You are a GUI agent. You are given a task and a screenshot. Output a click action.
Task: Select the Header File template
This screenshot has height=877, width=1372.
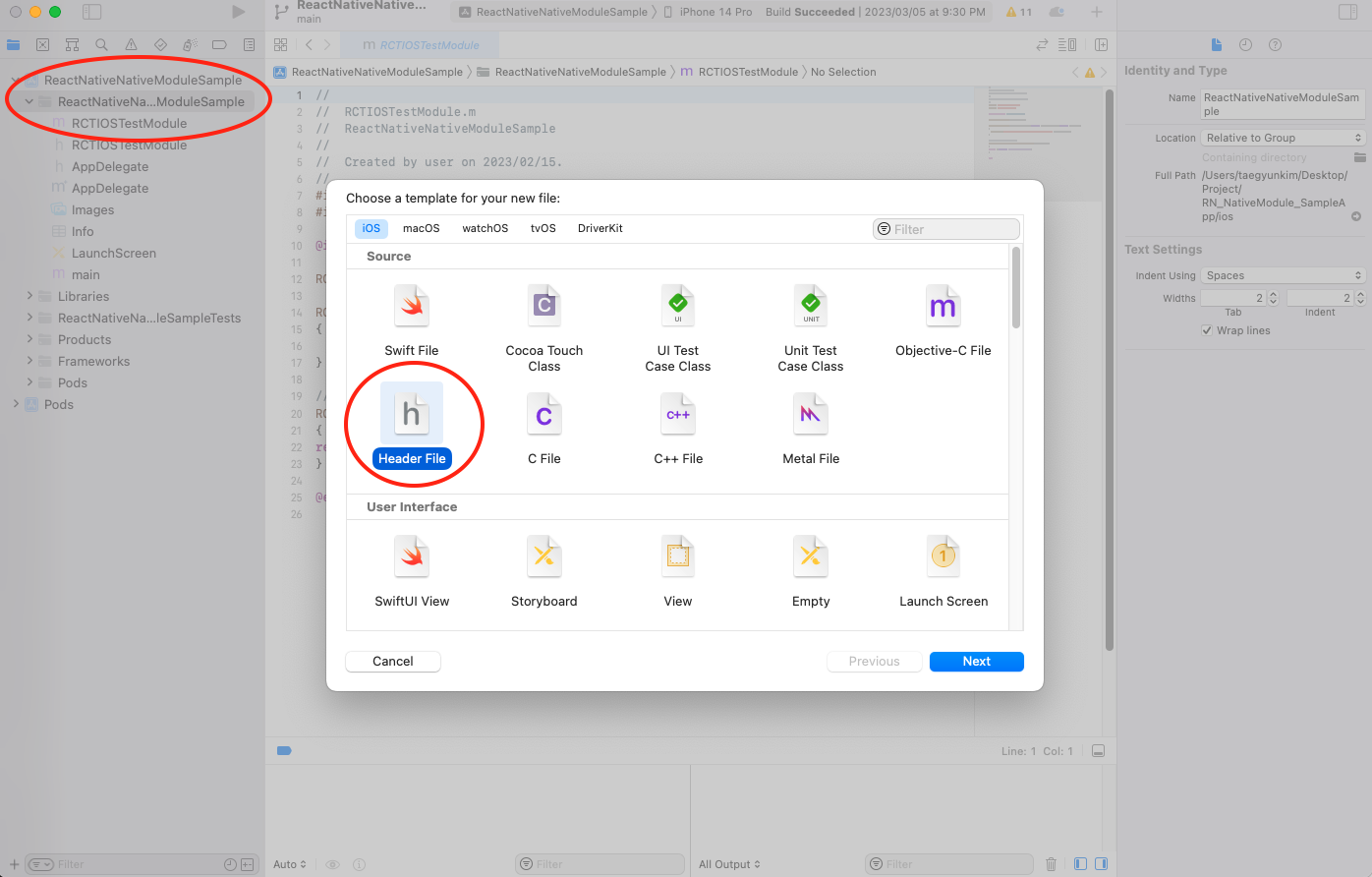(412, 427)
